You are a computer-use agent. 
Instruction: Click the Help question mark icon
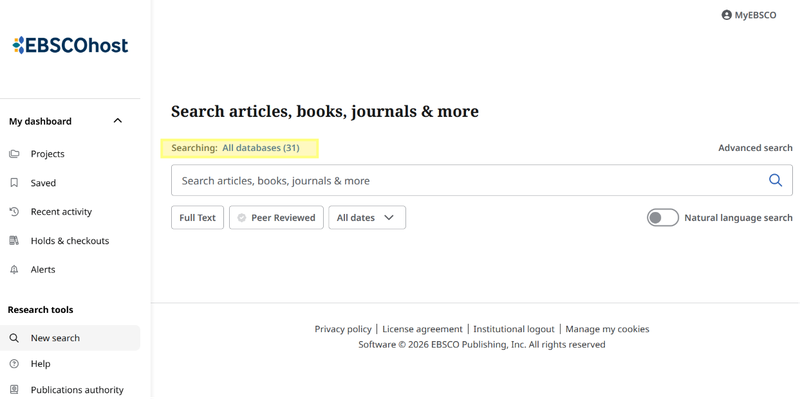tap(14, 364)
